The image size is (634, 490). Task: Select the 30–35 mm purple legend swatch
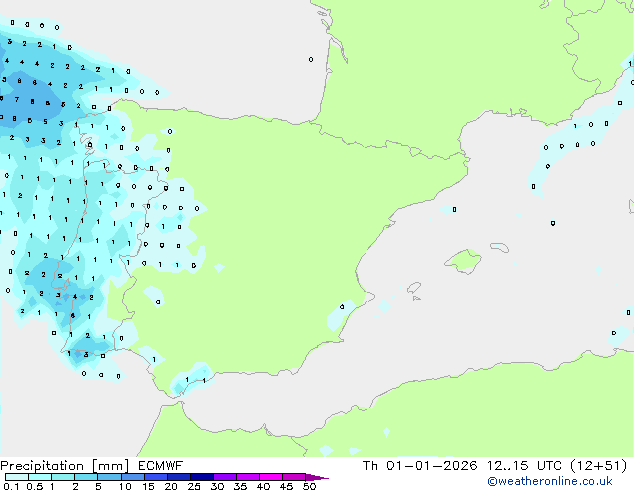224,477
